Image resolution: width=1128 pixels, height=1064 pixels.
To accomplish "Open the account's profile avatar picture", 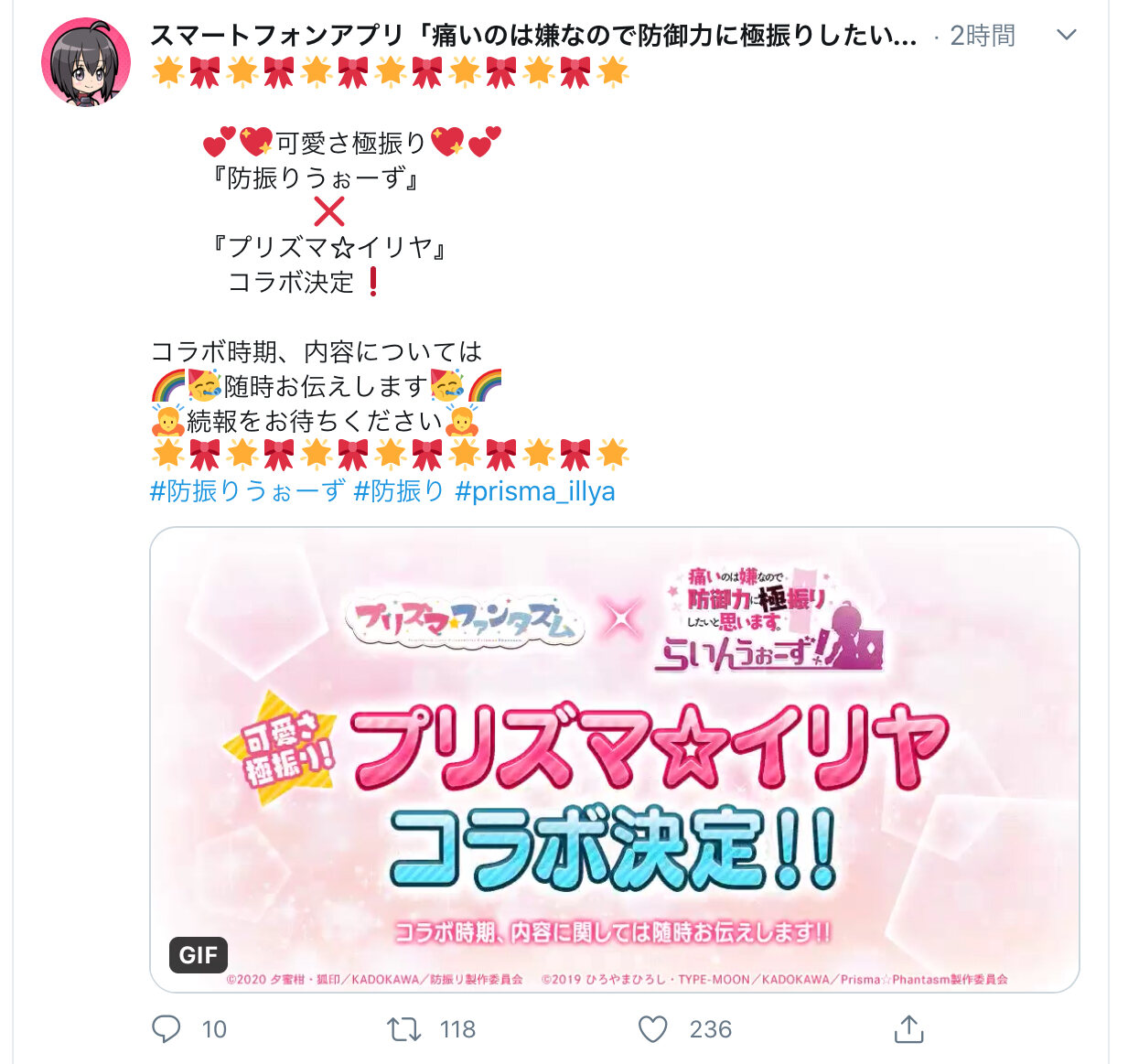I will (x=86, y=63).
